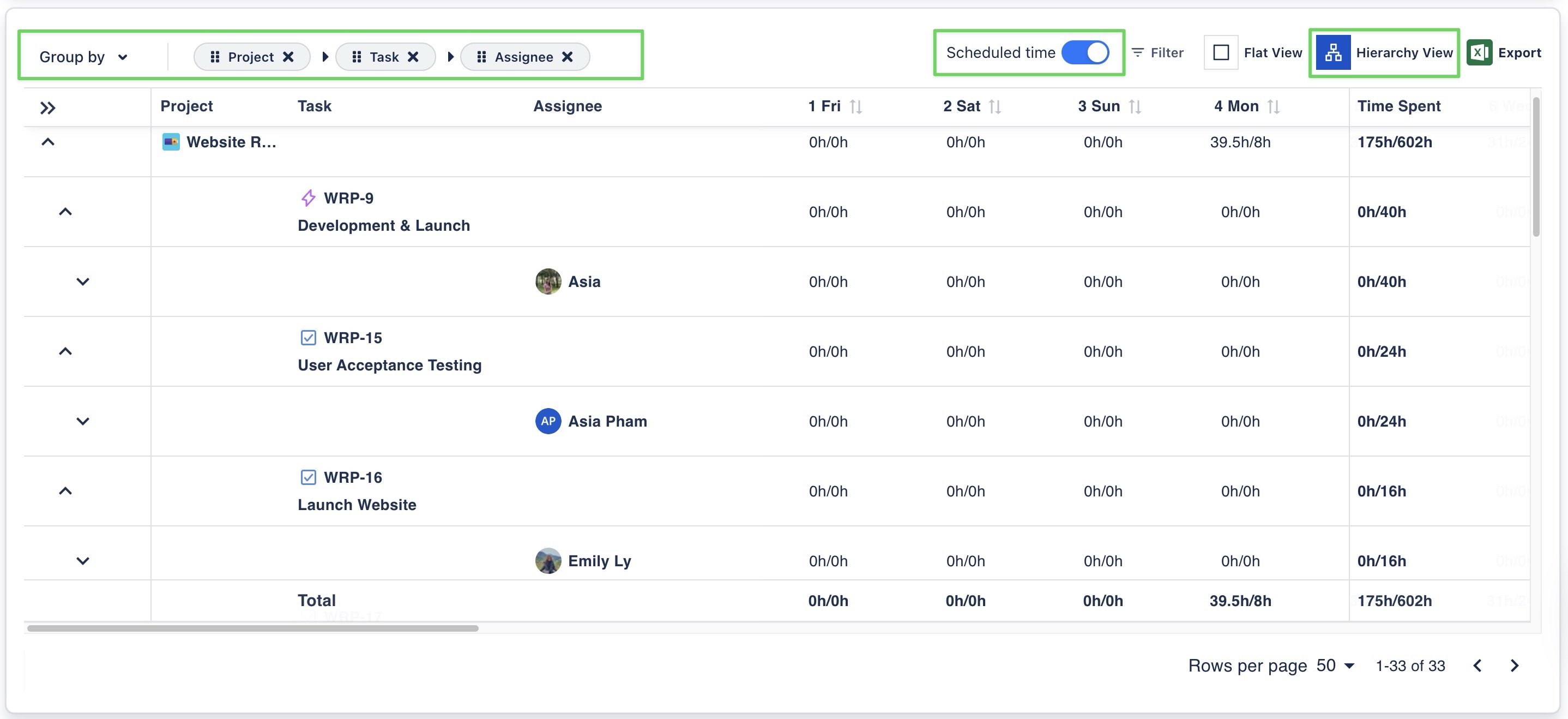Open the WRP-9 task link

(348, 198)
